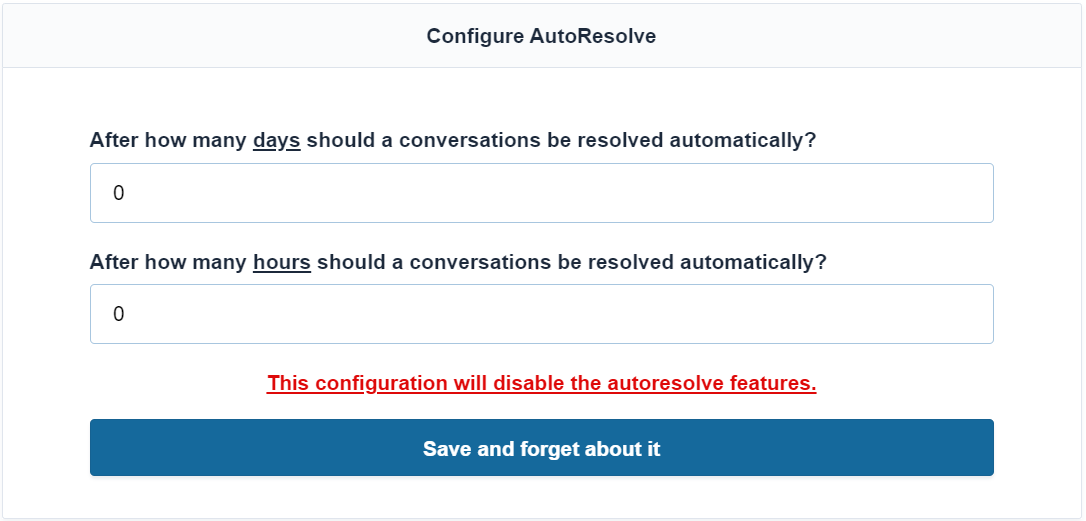
Task: Click the word Save on blue button
Action: coord(447,449)
